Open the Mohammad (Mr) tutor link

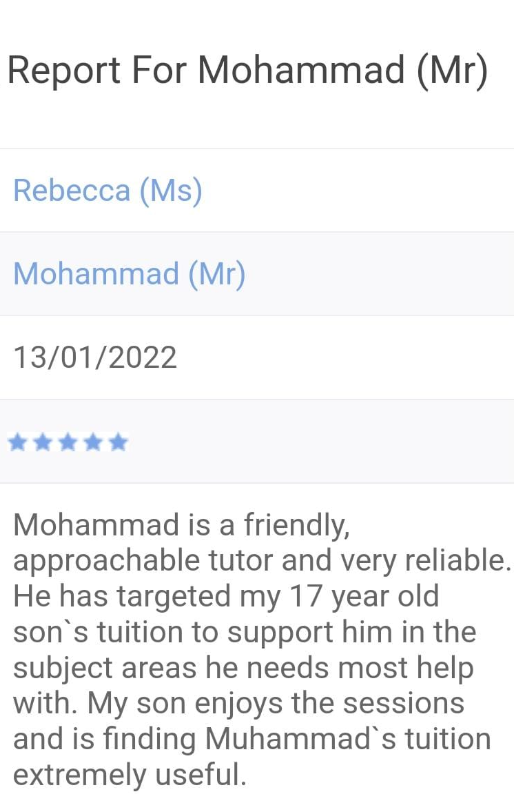coord(129,274)
